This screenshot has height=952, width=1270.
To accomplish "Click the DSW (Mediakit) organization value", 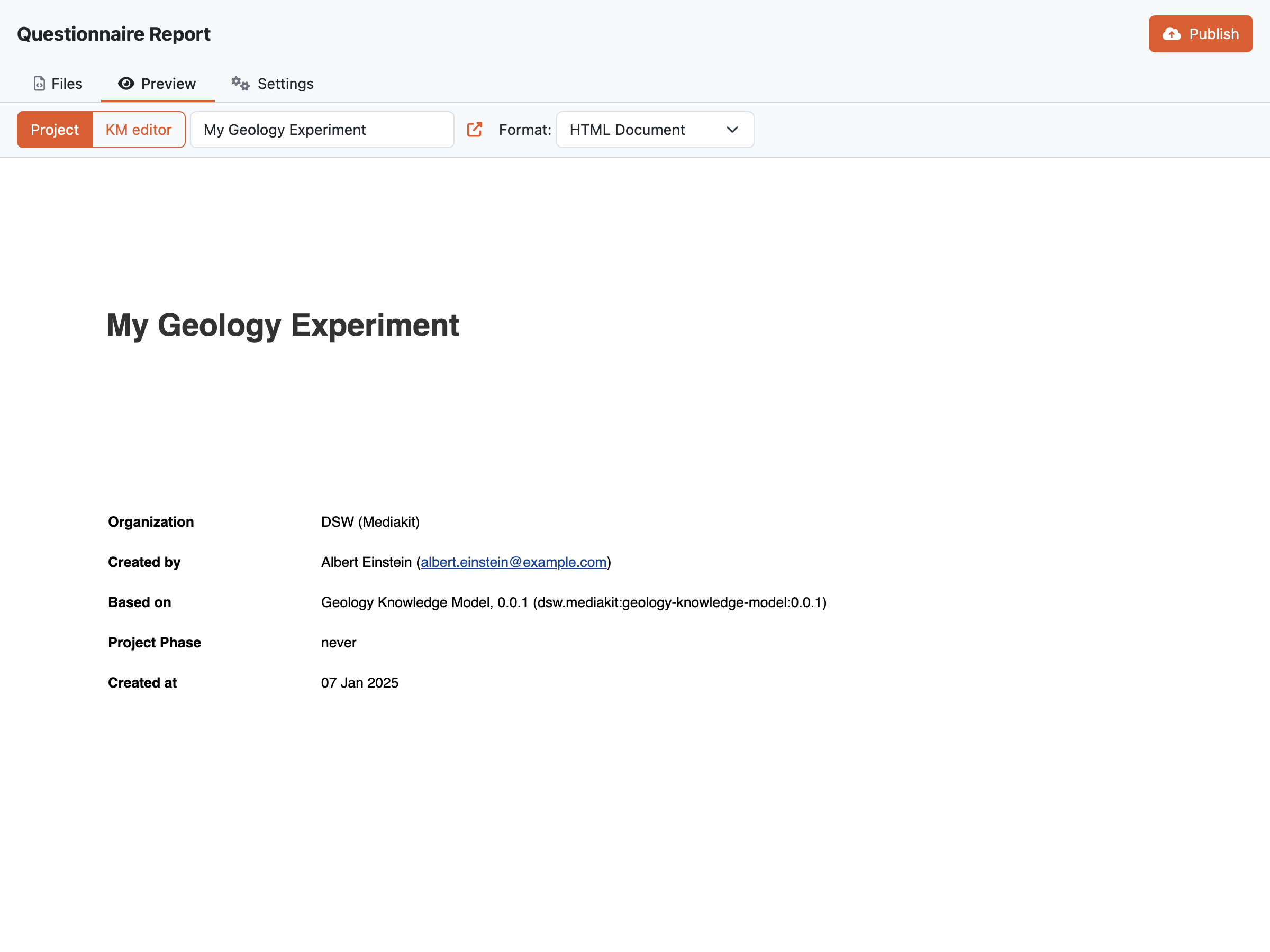I will [x=370, y=521].
